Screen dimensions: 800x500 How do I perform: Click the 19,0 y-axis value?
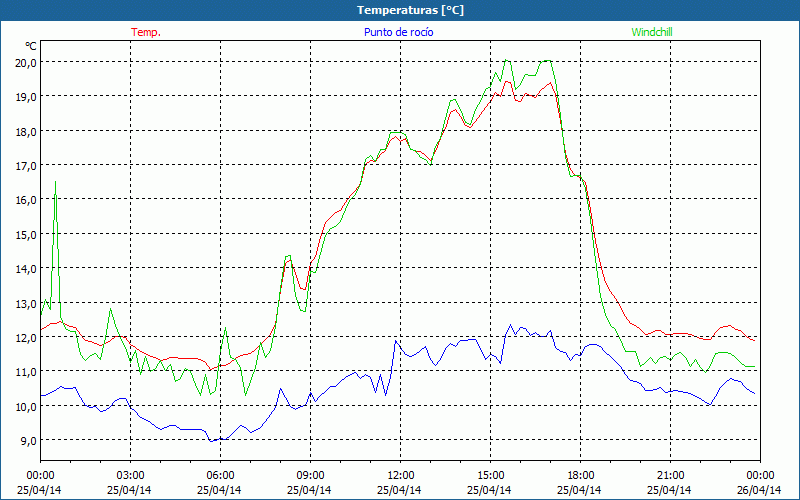pyautogui.click(x=26, y=97)
